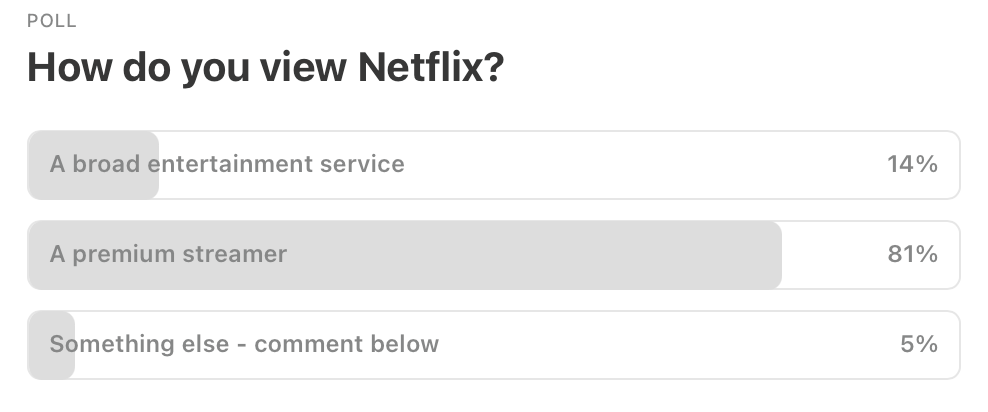
Task: Click the word "Netflix?" in the poll title
Action: [431, 67]
